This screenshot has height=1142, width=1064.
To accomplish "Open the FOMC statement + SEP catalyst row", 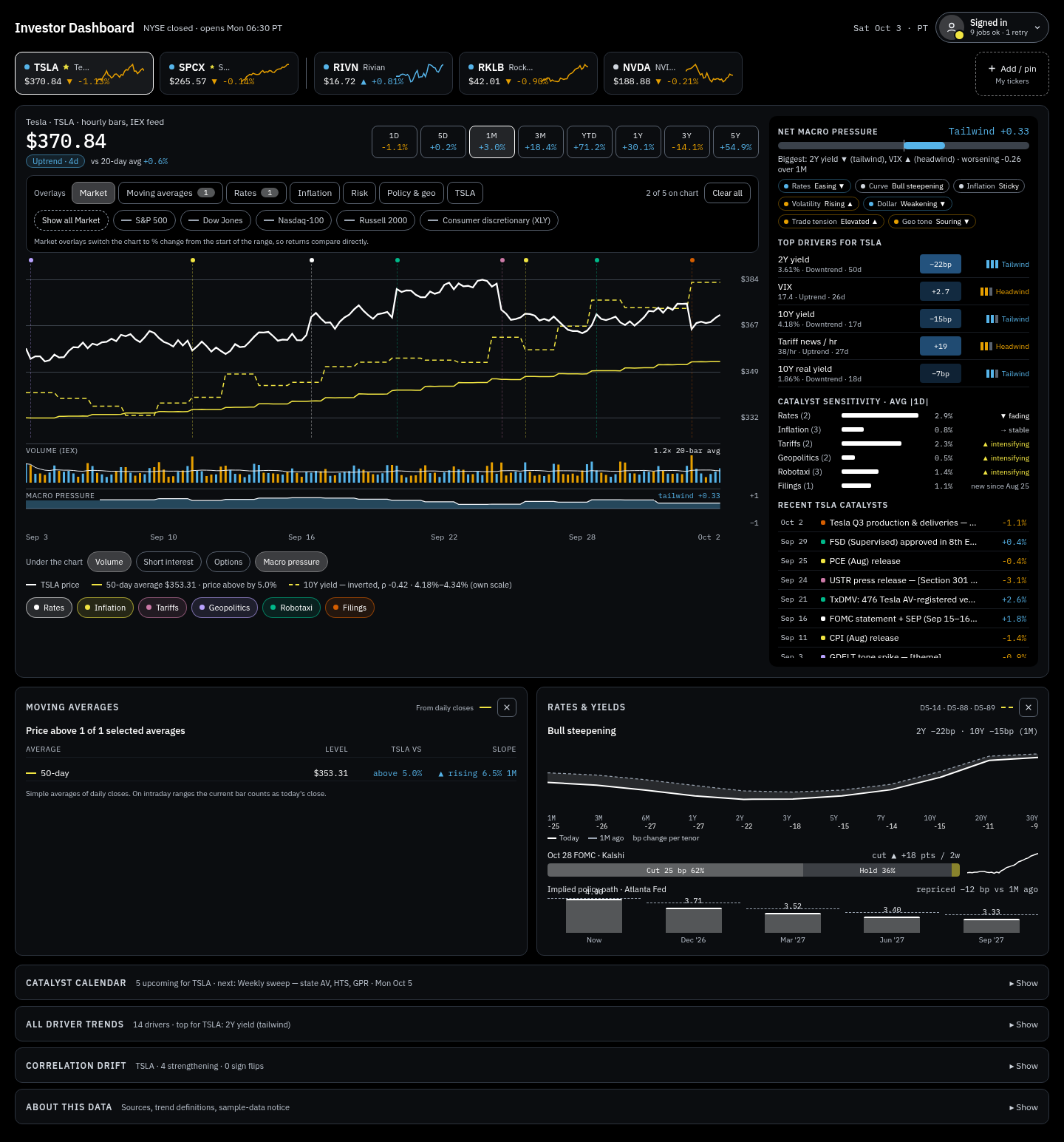I will pyautogui.click(x=904, y=619).
